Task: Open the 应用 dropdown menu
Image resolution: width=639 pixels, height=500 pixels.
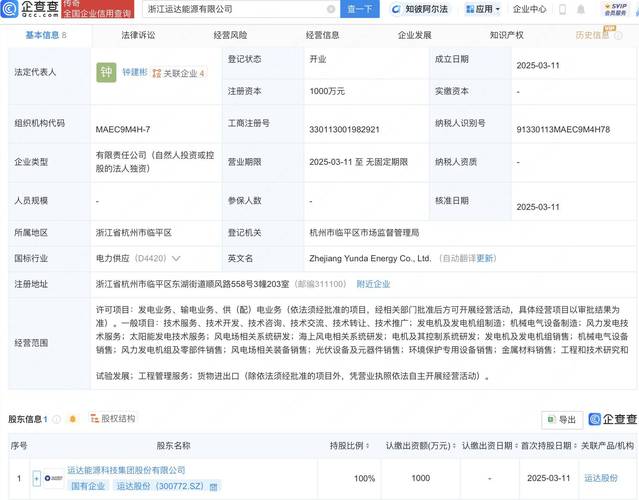Action: tap(482, 9)
